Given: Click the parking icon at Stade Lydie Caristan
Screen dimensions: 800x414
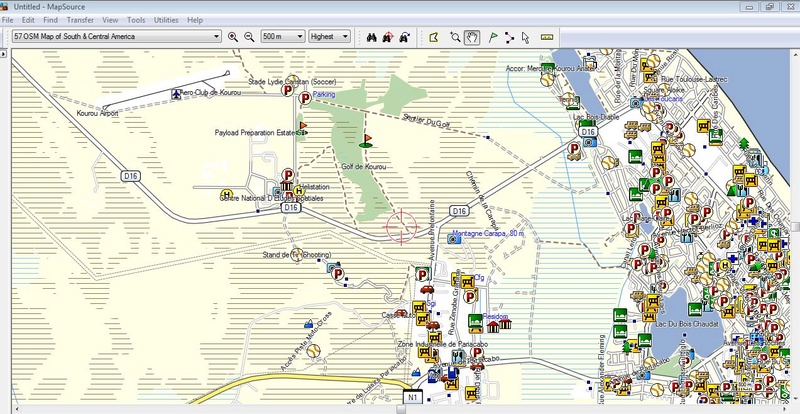Looking at the screenshot, I should 288,90.
